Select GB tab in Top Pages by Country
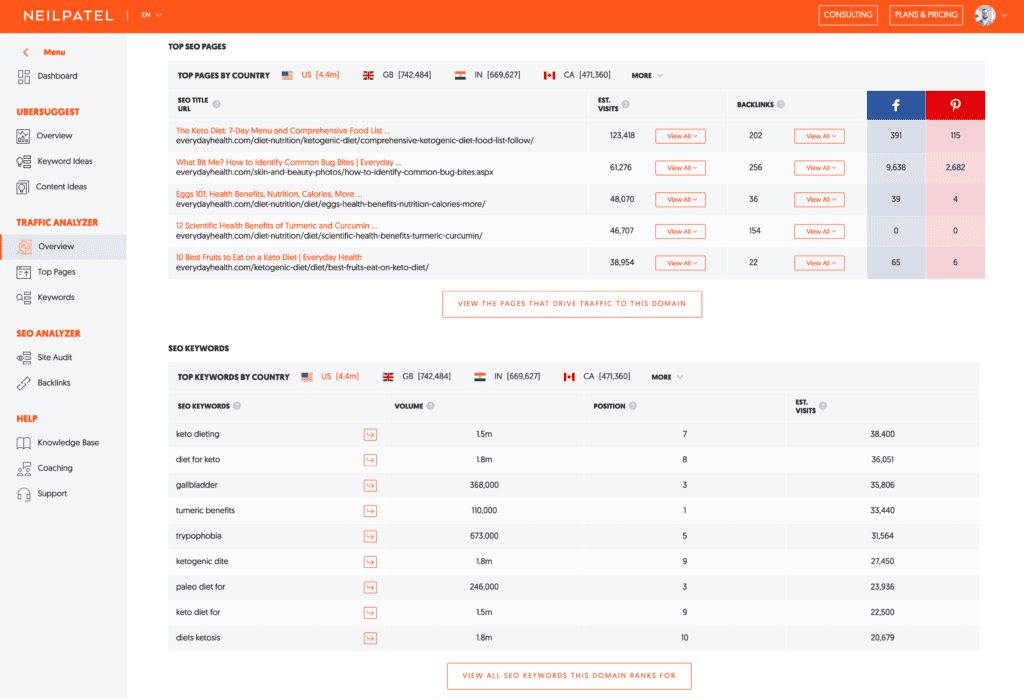 (397, 75)
